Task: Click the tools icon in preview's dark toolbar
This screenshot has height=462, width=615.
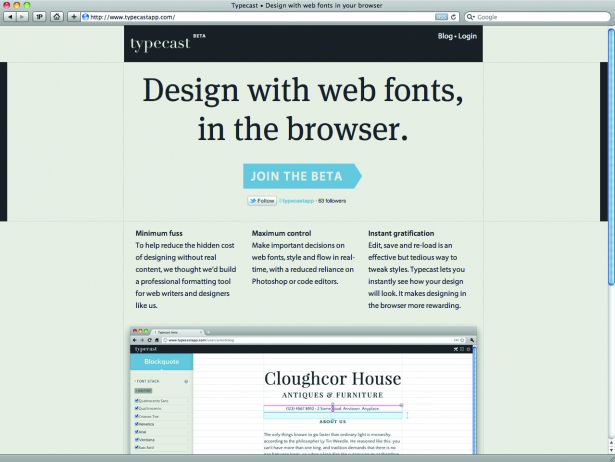Action: [456, 349]
